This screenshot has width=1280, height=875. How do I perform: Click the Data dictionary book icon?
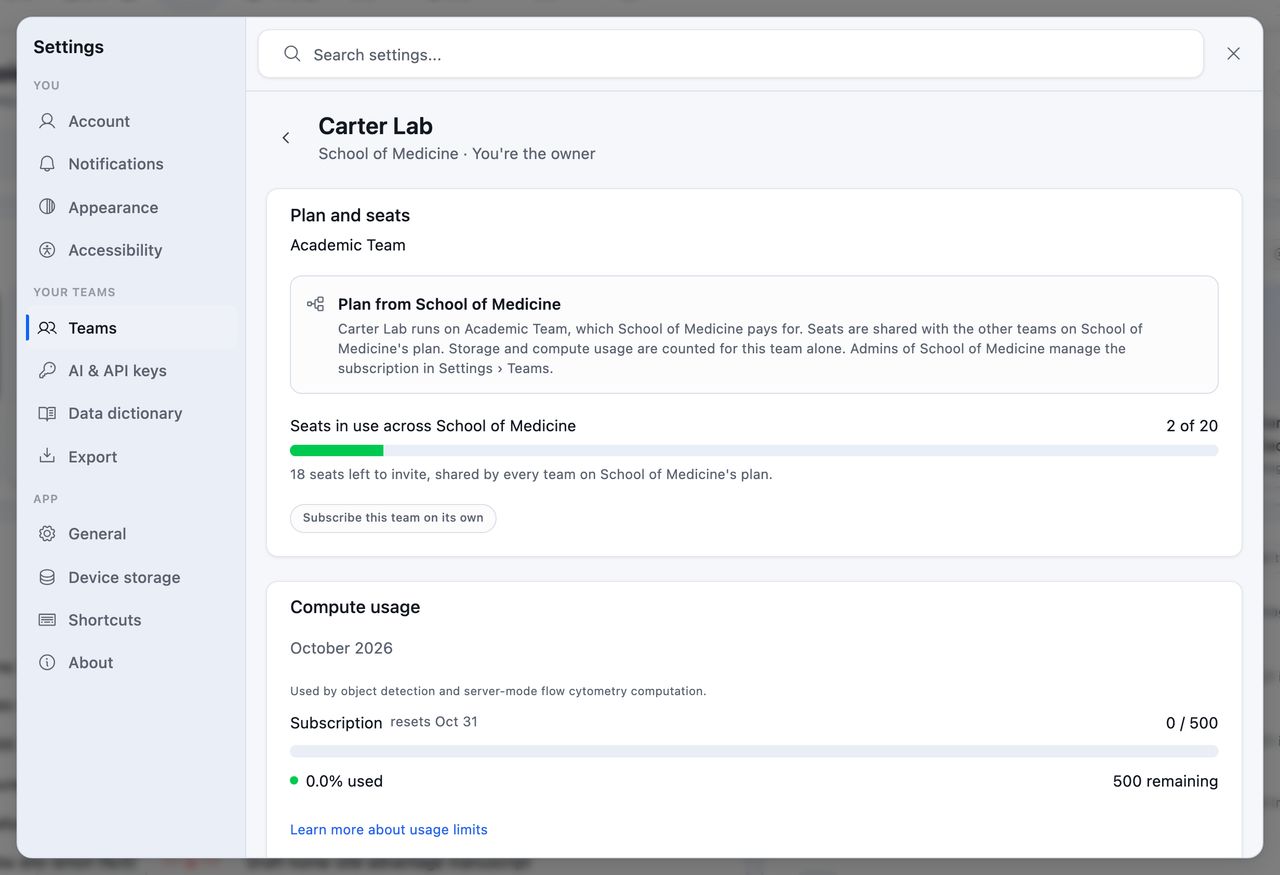[x=47, y=413]
